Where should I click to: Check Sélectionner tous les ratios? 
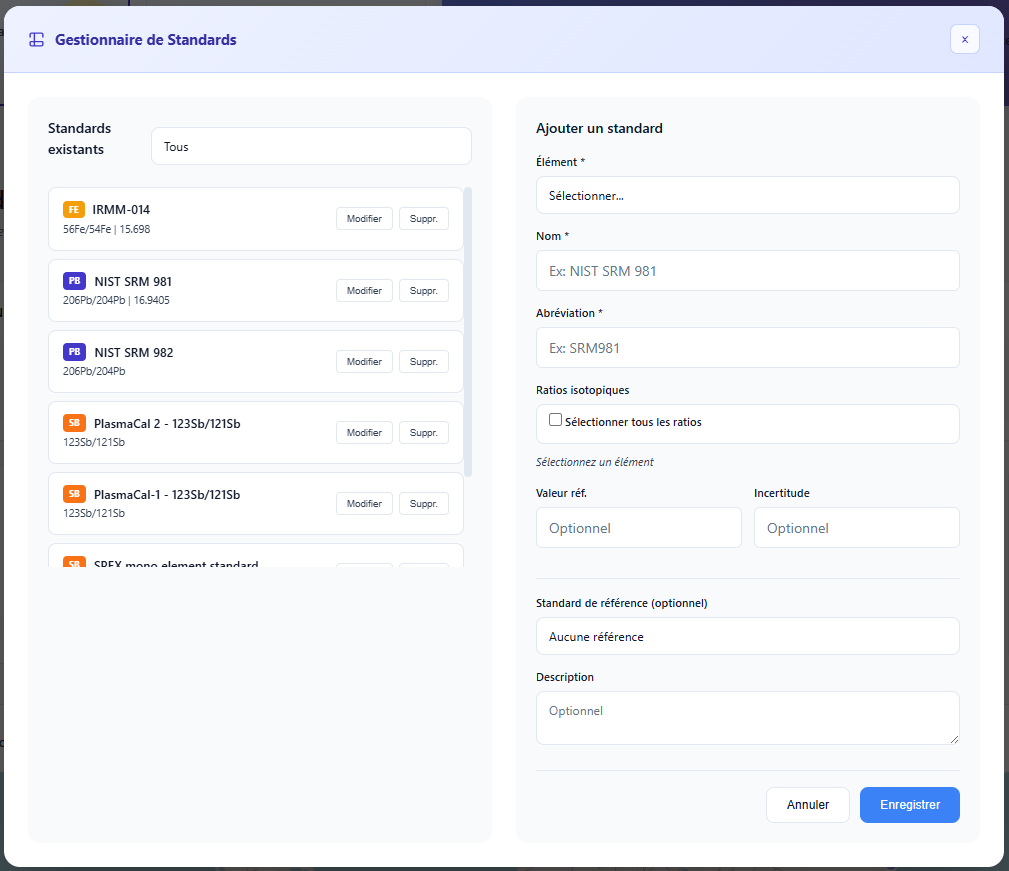555,419
